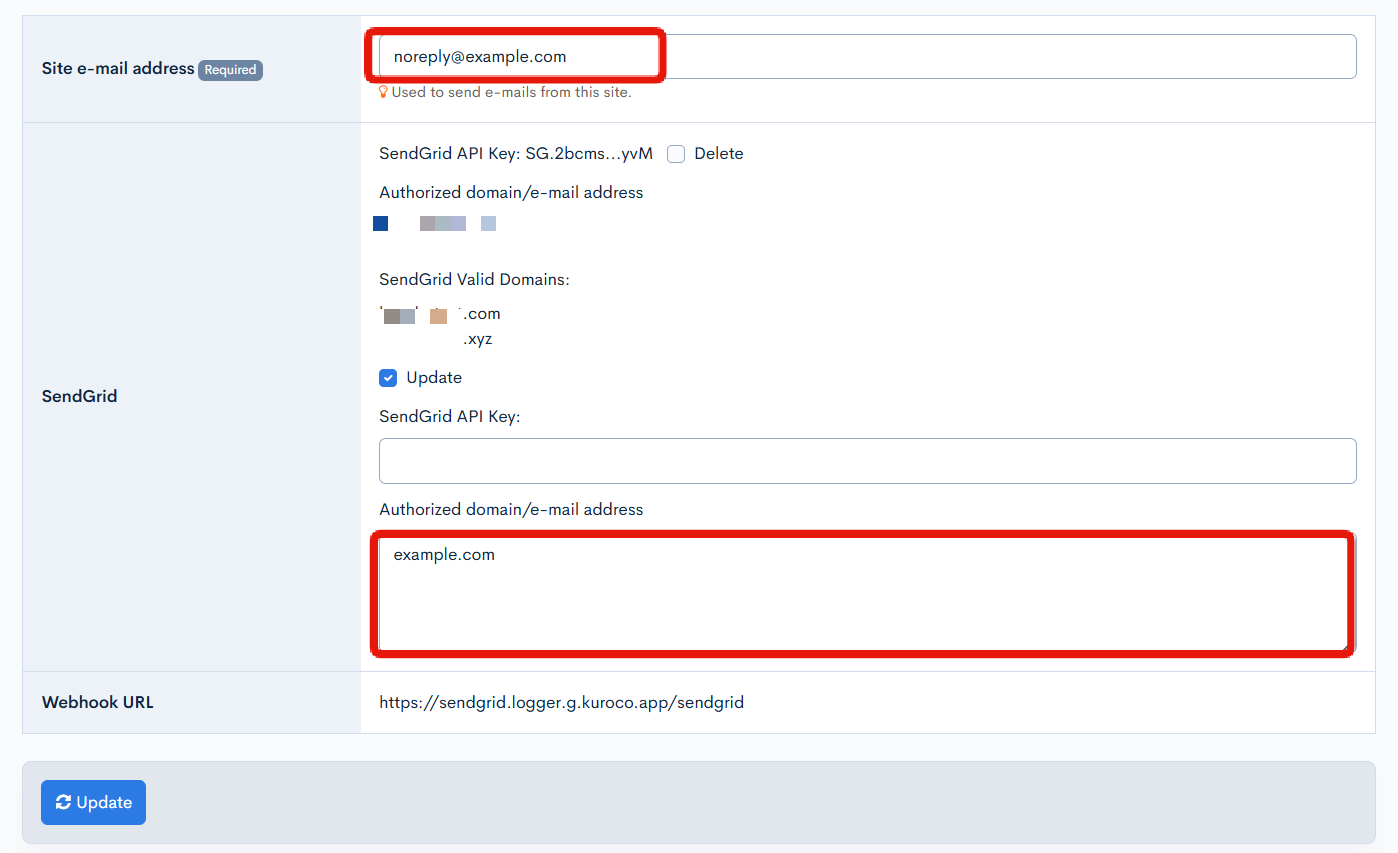
Task: Click the Webhook URL sendgrid.logger.g.kuroco.app address
Action: [x=561, y=702]
